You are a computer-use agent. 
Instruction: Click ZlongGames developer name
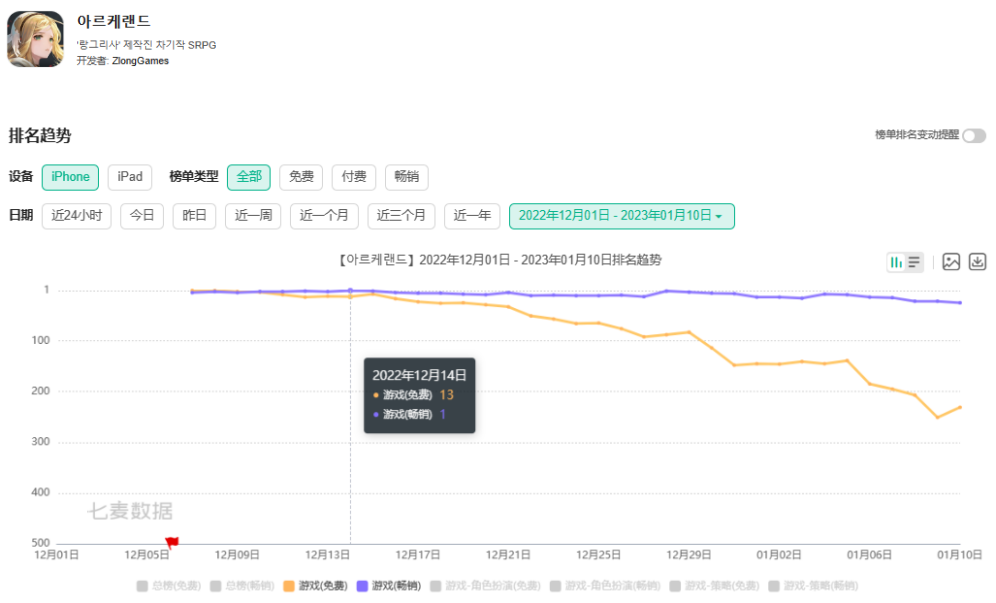(x=140, y=61)
